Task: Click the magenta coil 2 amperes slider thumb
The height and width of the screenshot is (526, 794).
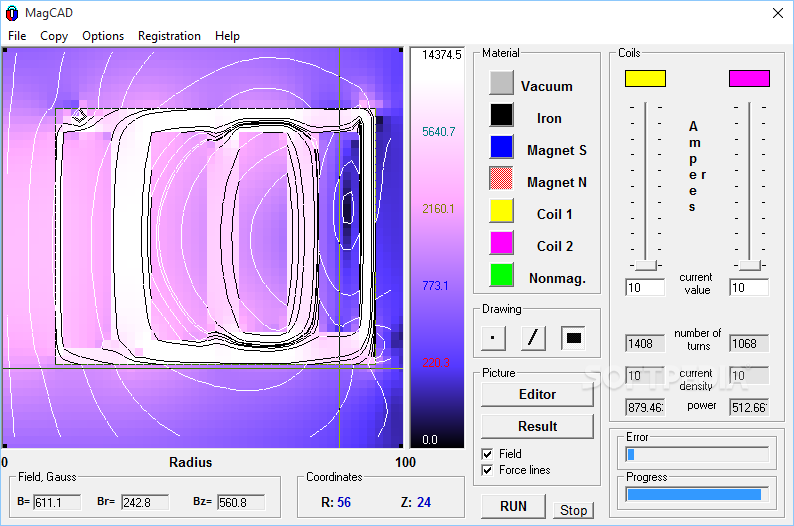Action: click(749, 265)
